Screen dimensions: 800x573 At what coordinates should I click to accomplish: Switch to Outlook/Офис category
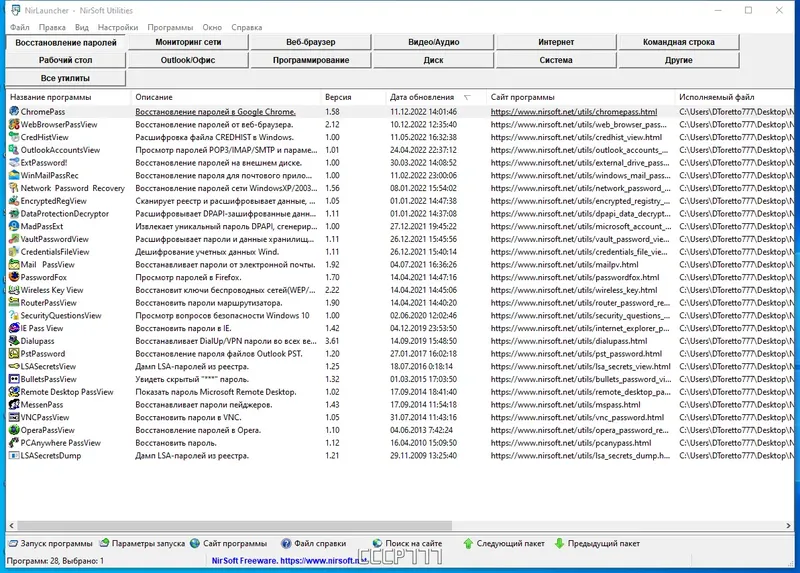188,60
